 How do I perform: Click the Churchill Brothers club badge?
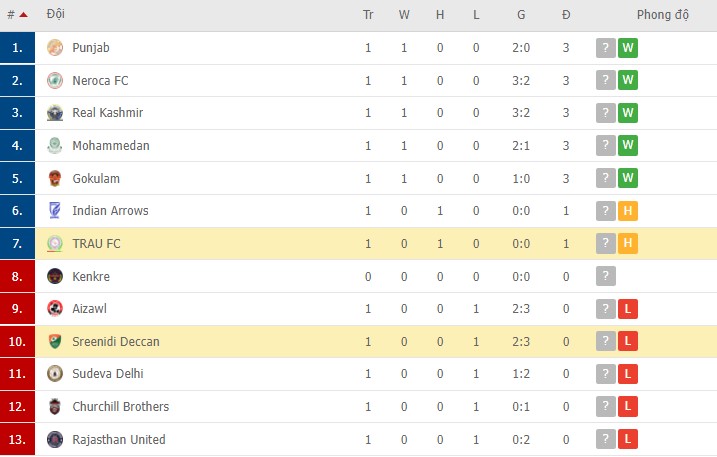55,407
